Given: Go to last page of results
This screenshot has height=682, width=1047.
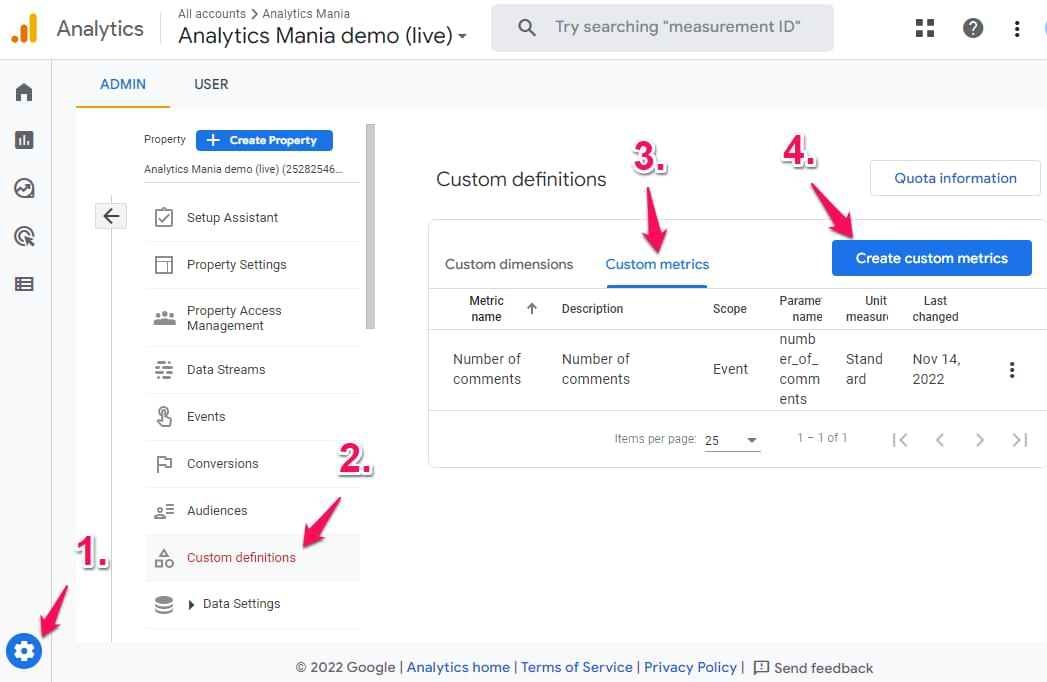Looking at the screenshot, I should (x=1020, y=440).
